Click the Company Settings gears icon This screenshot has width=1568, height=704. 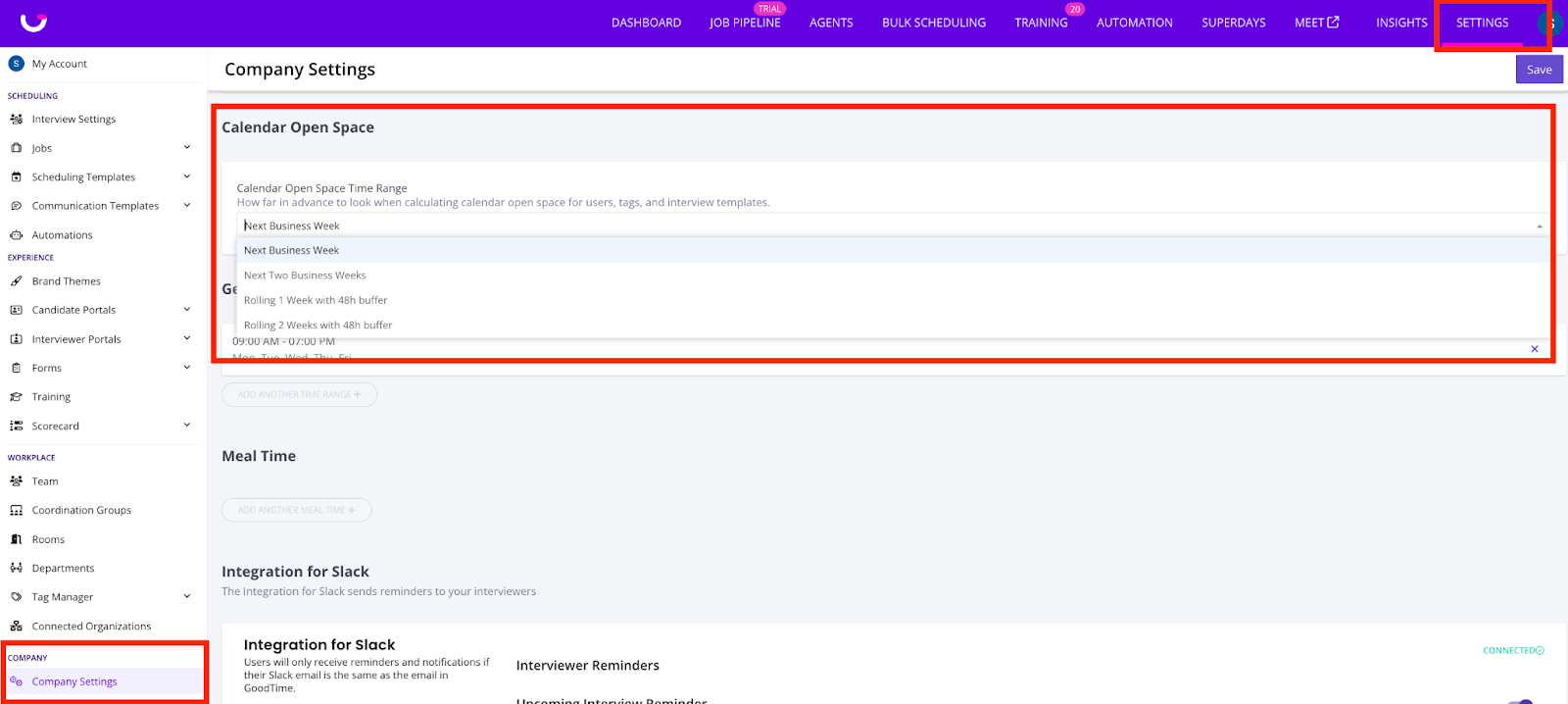pos(16,681)
